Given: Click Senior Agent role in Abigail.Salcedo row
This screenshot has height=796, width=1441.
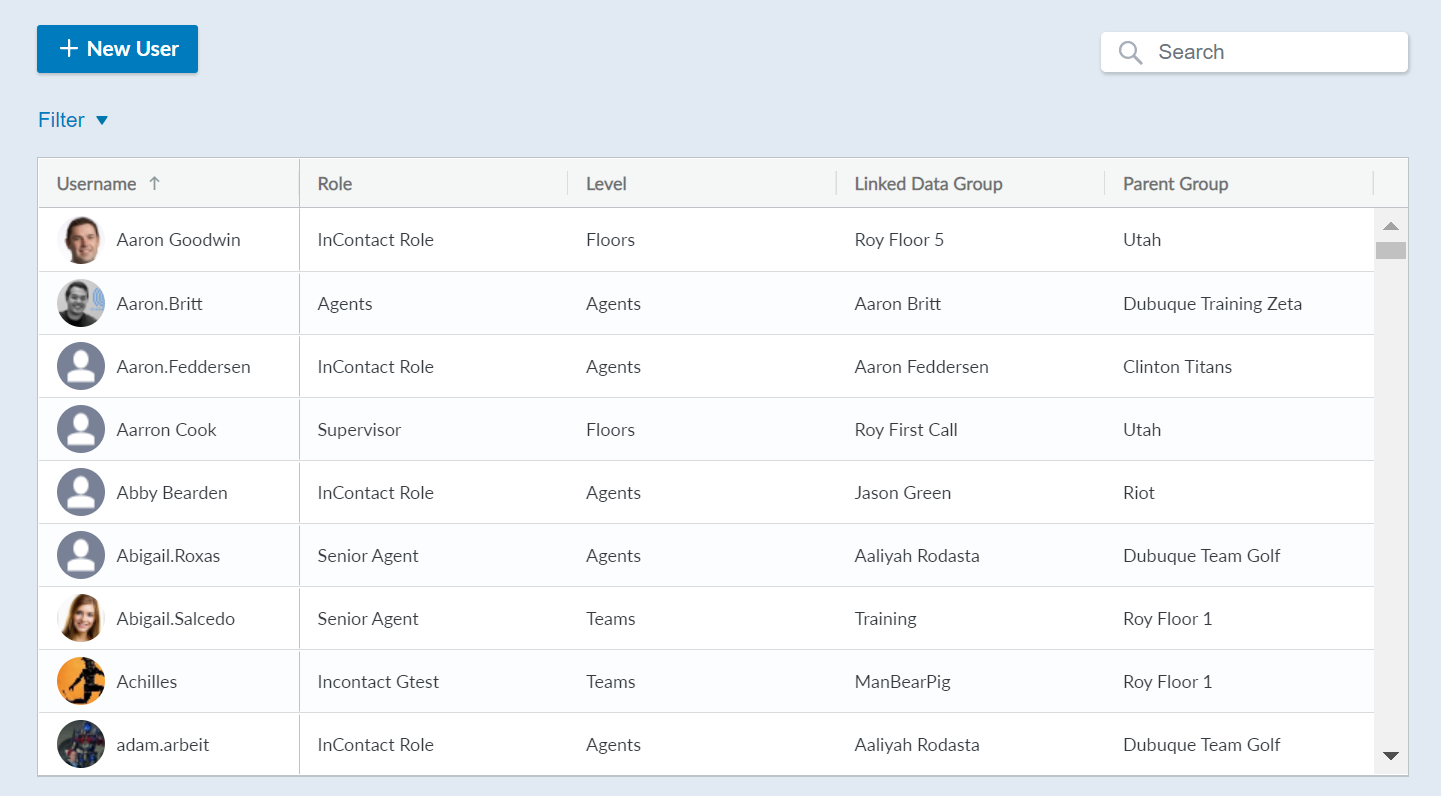Looking at the screenshot, I should click(368, 619).
